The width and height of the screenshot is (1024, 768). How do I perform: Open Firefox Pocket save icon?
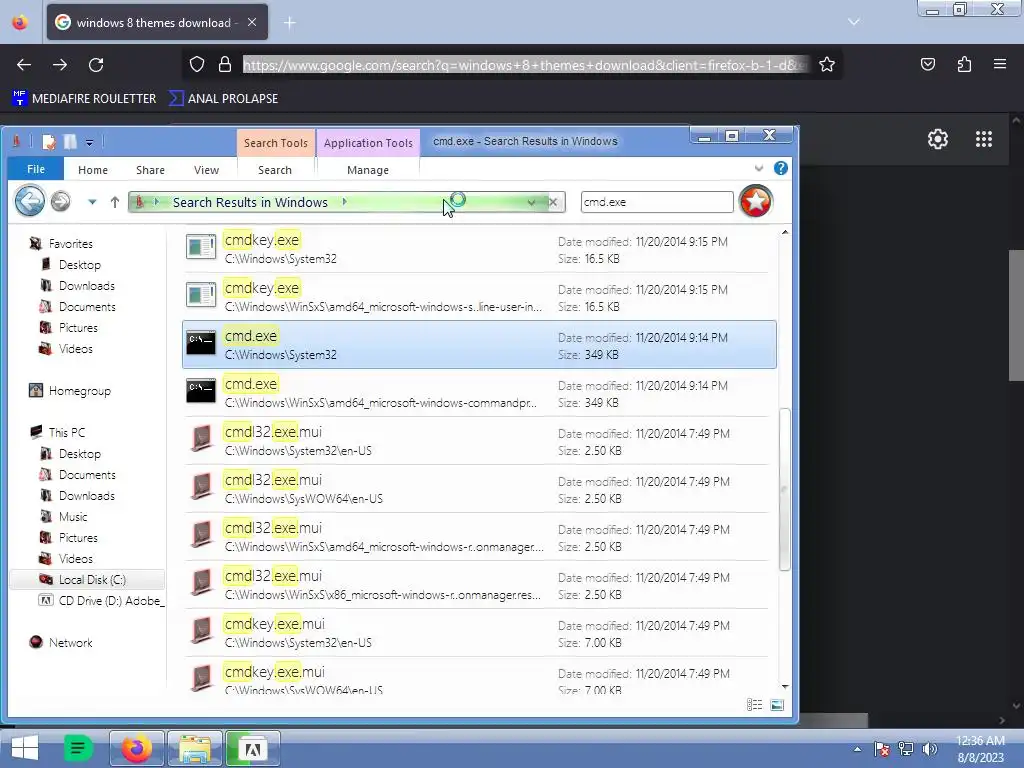(927, 64)
